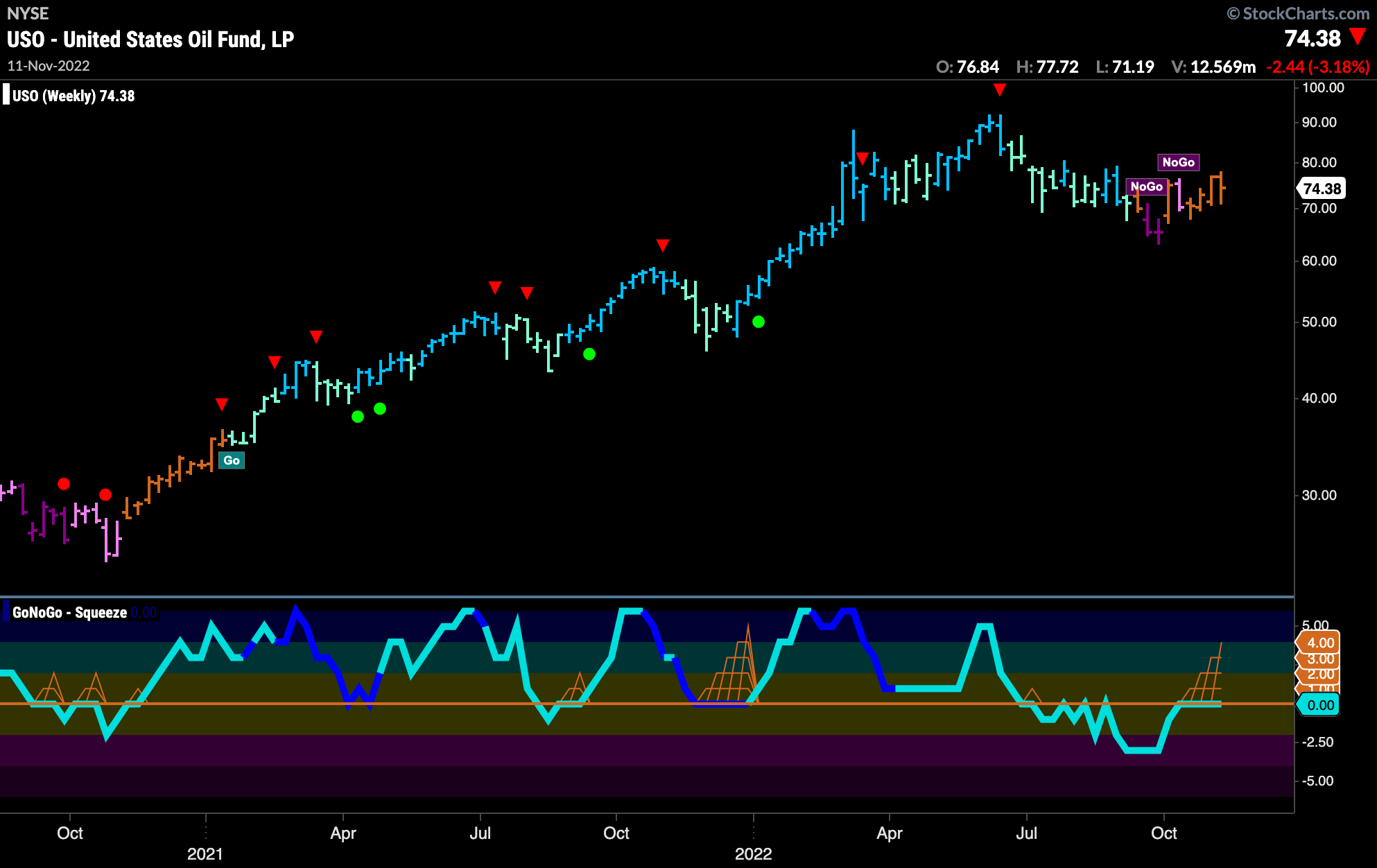The width and height of the screenshot is (1377, 868).
Task: Click the '100.00' price axis label
Action: (x=1323, y=87)
